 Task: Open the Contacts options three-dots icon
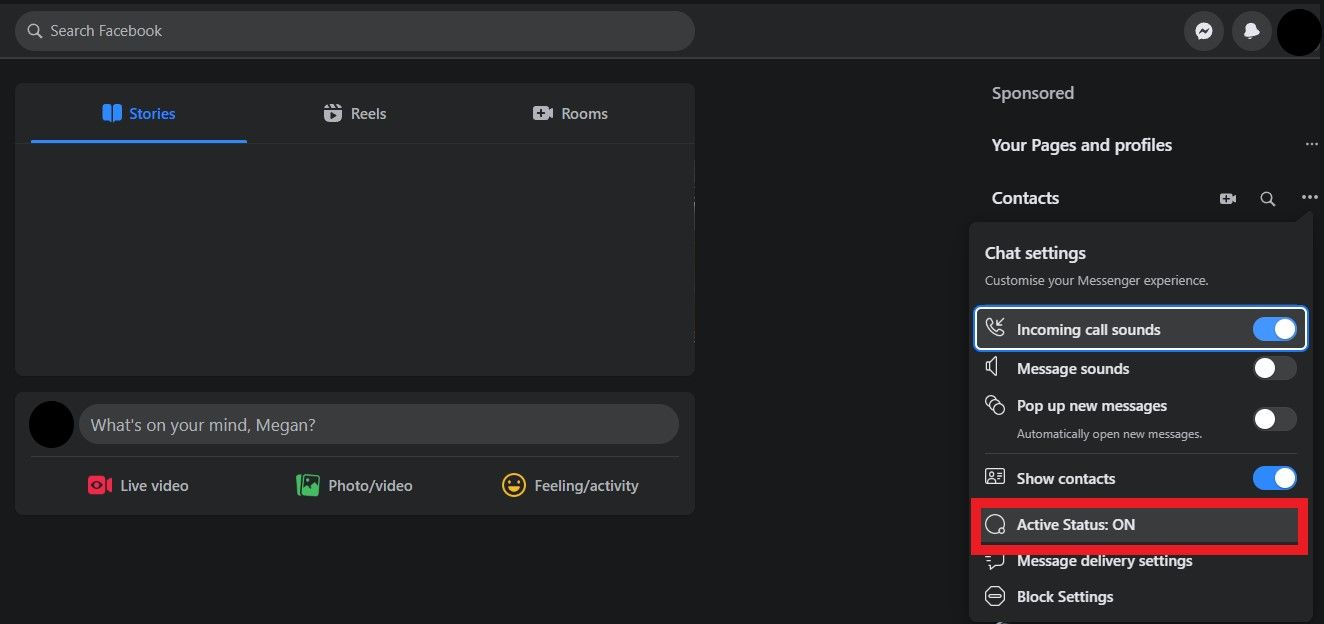(1310, 198)
